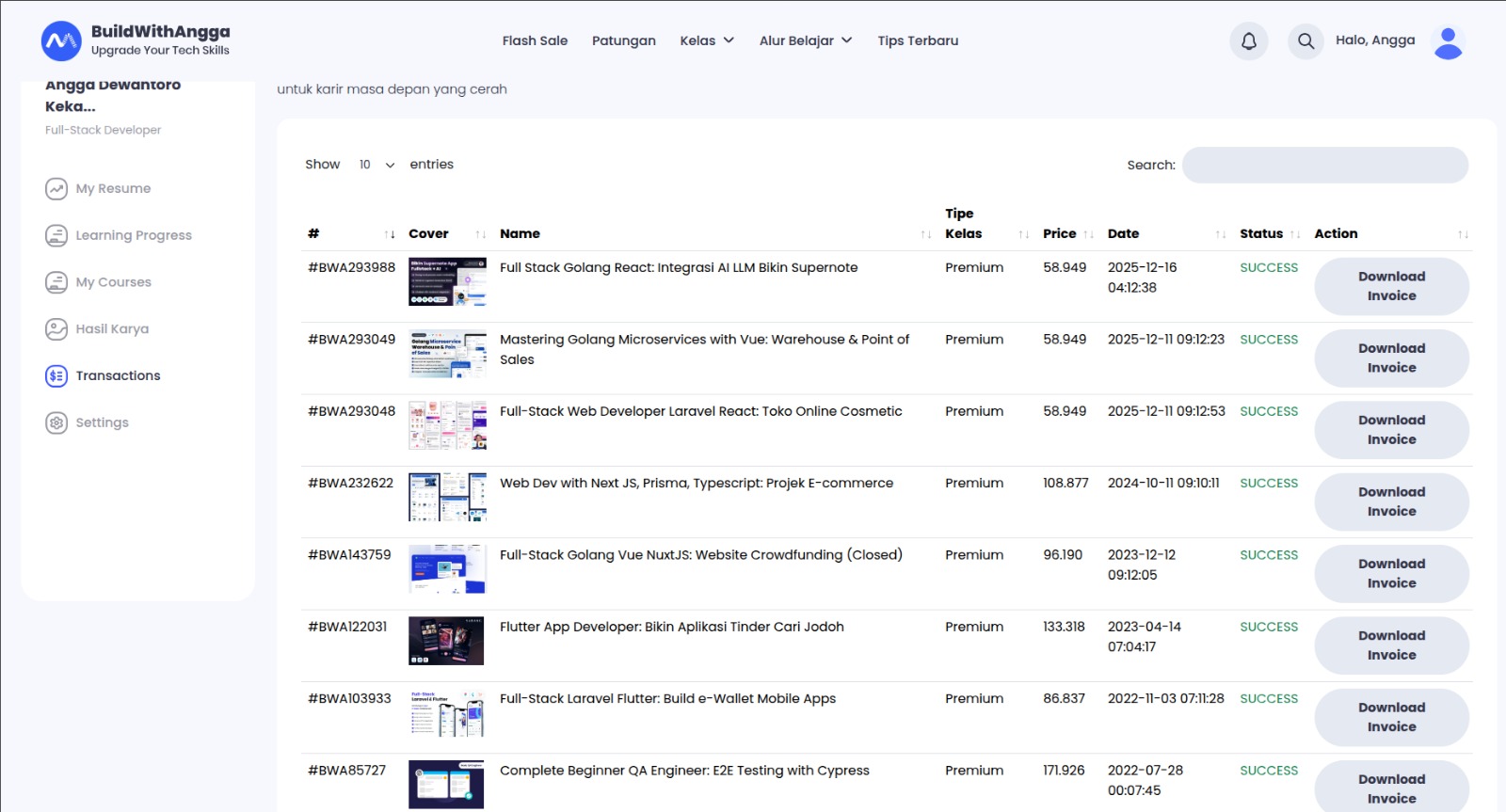Download invoice for order #BWA293988
The width and height of the screenshot is (1506, 812).
[1391, 286]
